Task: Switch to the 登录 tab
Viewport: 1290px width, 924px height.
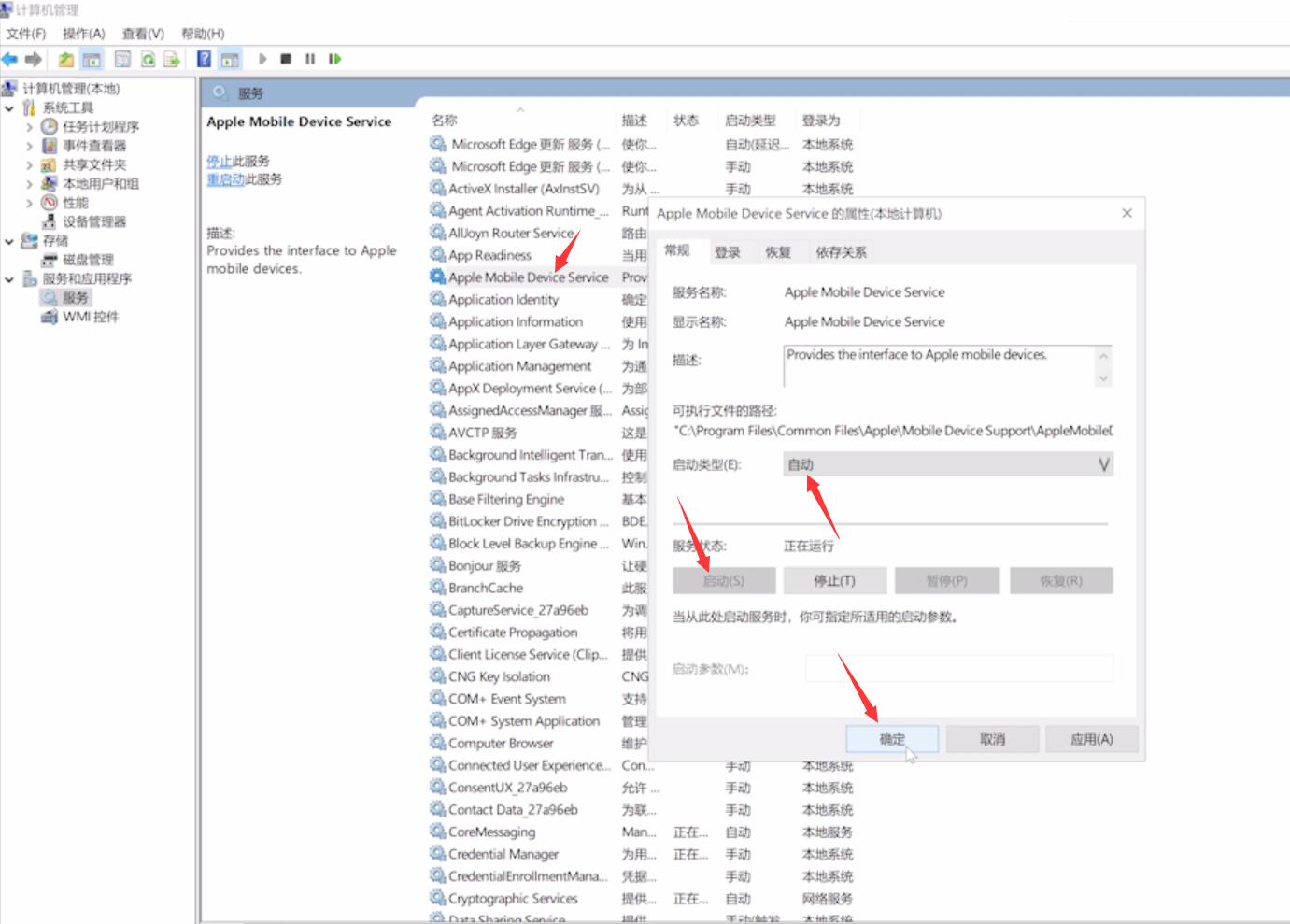Action: click(728, 252)
